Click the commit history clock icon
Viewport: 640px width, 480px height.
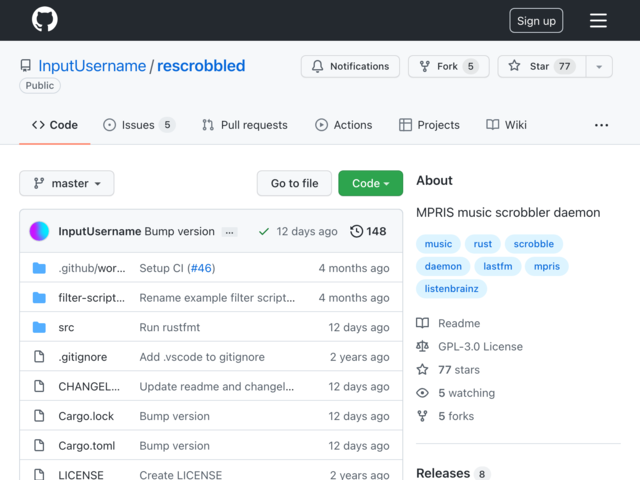(356, 231)
